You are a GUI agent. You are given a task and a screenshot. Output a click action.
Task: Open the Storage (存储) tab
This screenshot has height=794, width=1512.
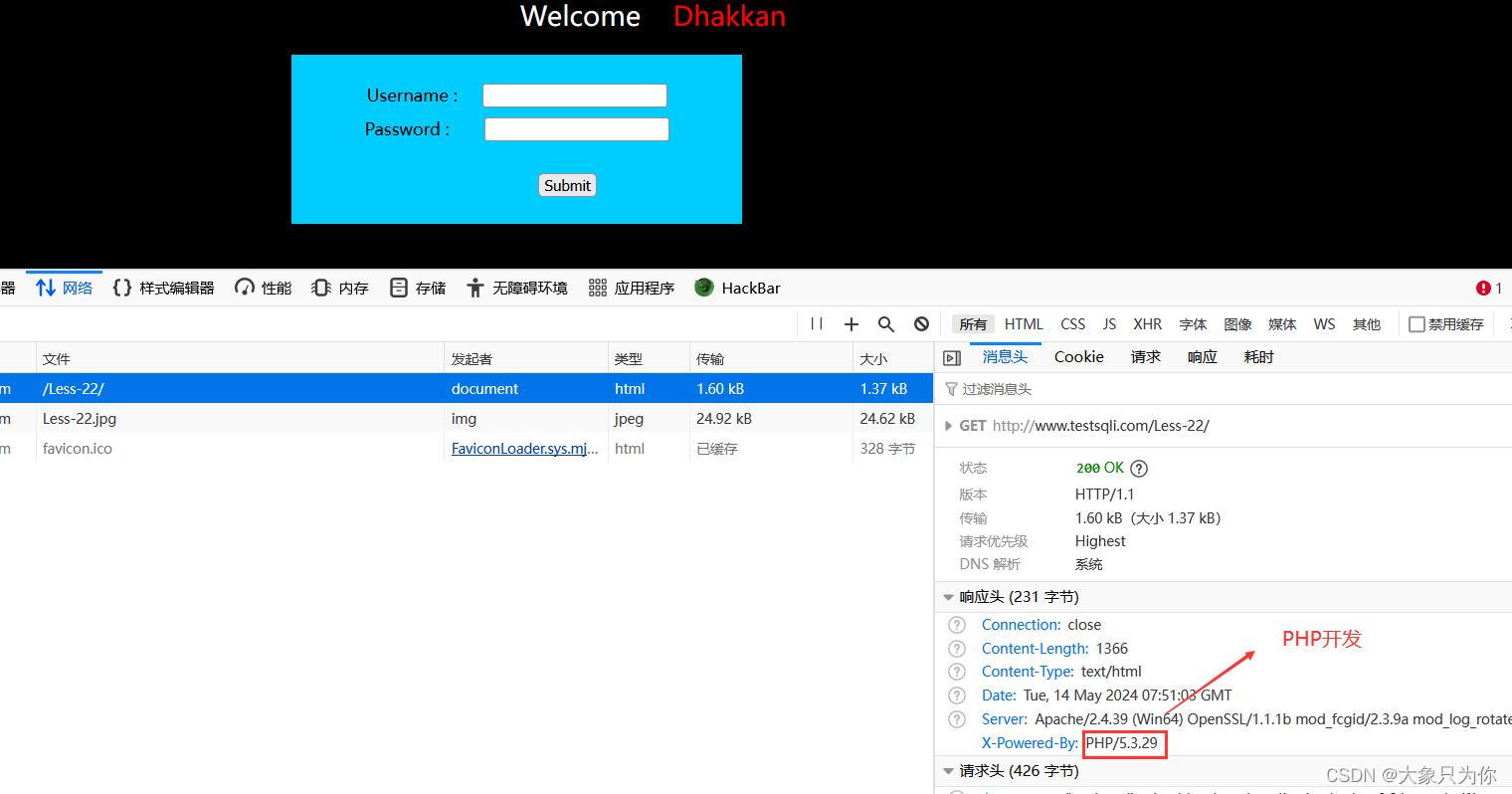click(418, 288)
